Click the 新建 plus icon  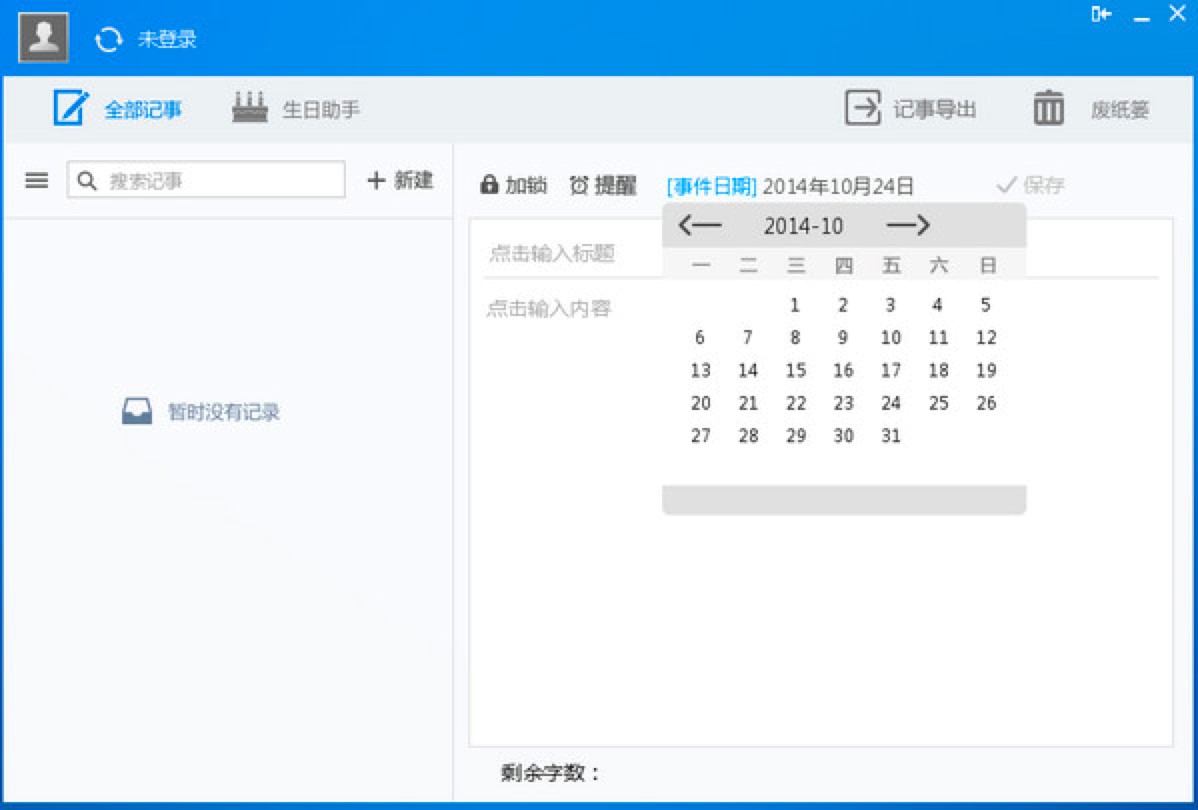click(376, 180)
